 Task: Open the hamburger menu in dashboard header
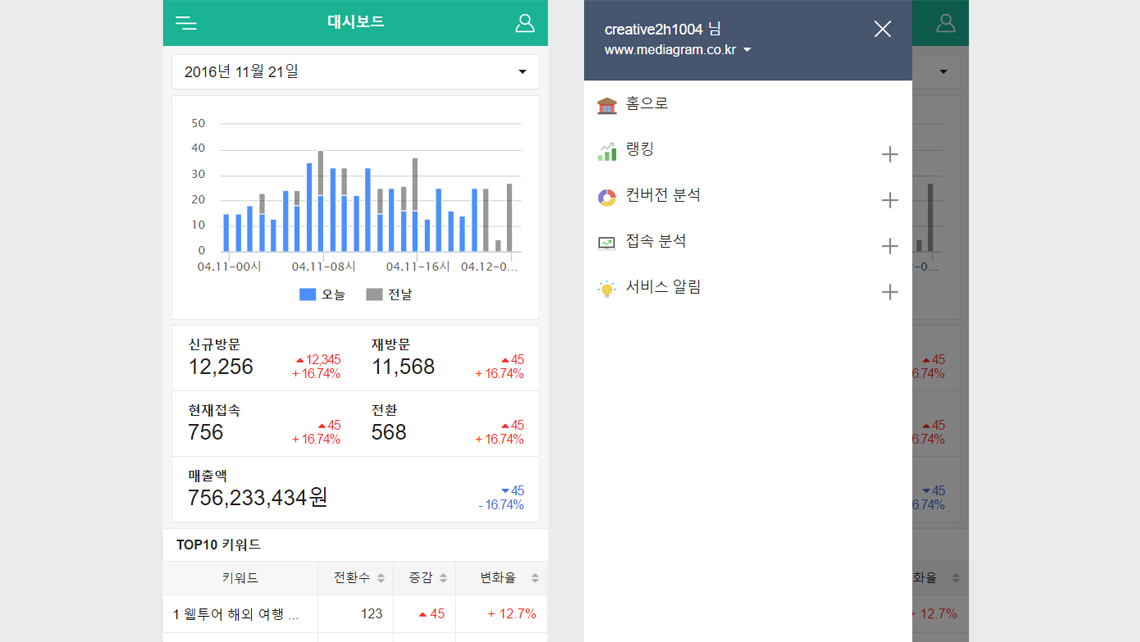pos(186,23)
